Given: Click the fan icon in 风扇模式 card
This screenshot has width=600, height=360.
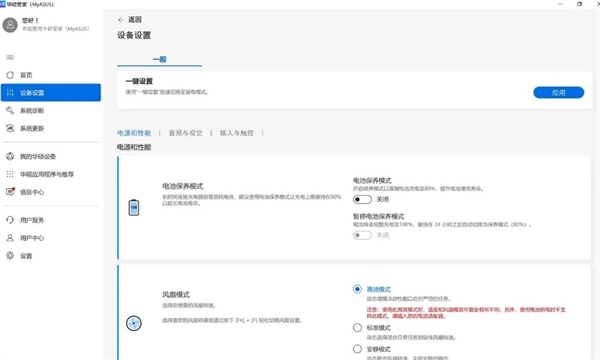Looking at the screenshot, I should [134, 323].
